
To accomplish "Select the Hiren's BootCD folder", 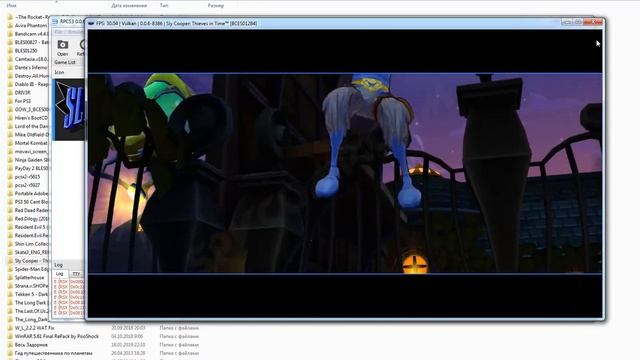I will [31, 118].
